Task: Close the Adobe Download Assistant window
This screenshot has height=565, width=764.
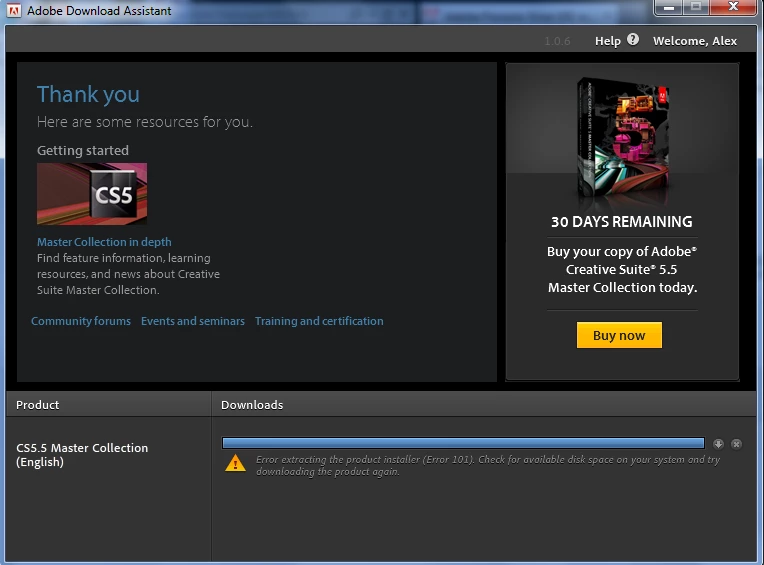Action: coord(733,7)
